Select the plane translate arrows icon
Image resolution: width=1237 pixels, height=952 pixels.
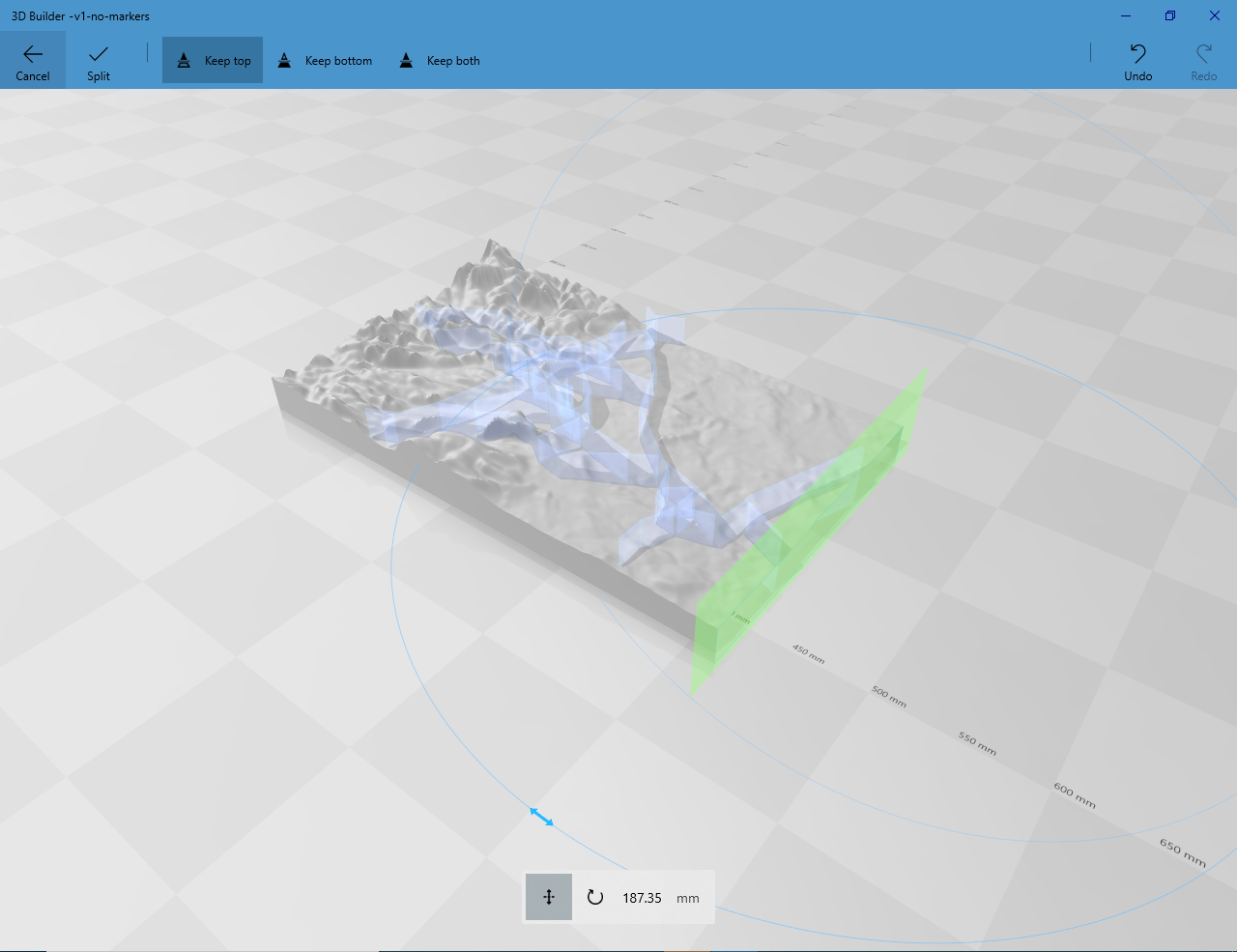pos(548,897)
